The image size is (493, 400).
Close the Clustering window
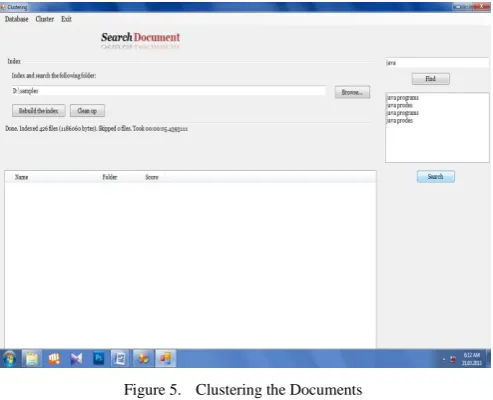[482, 6]
